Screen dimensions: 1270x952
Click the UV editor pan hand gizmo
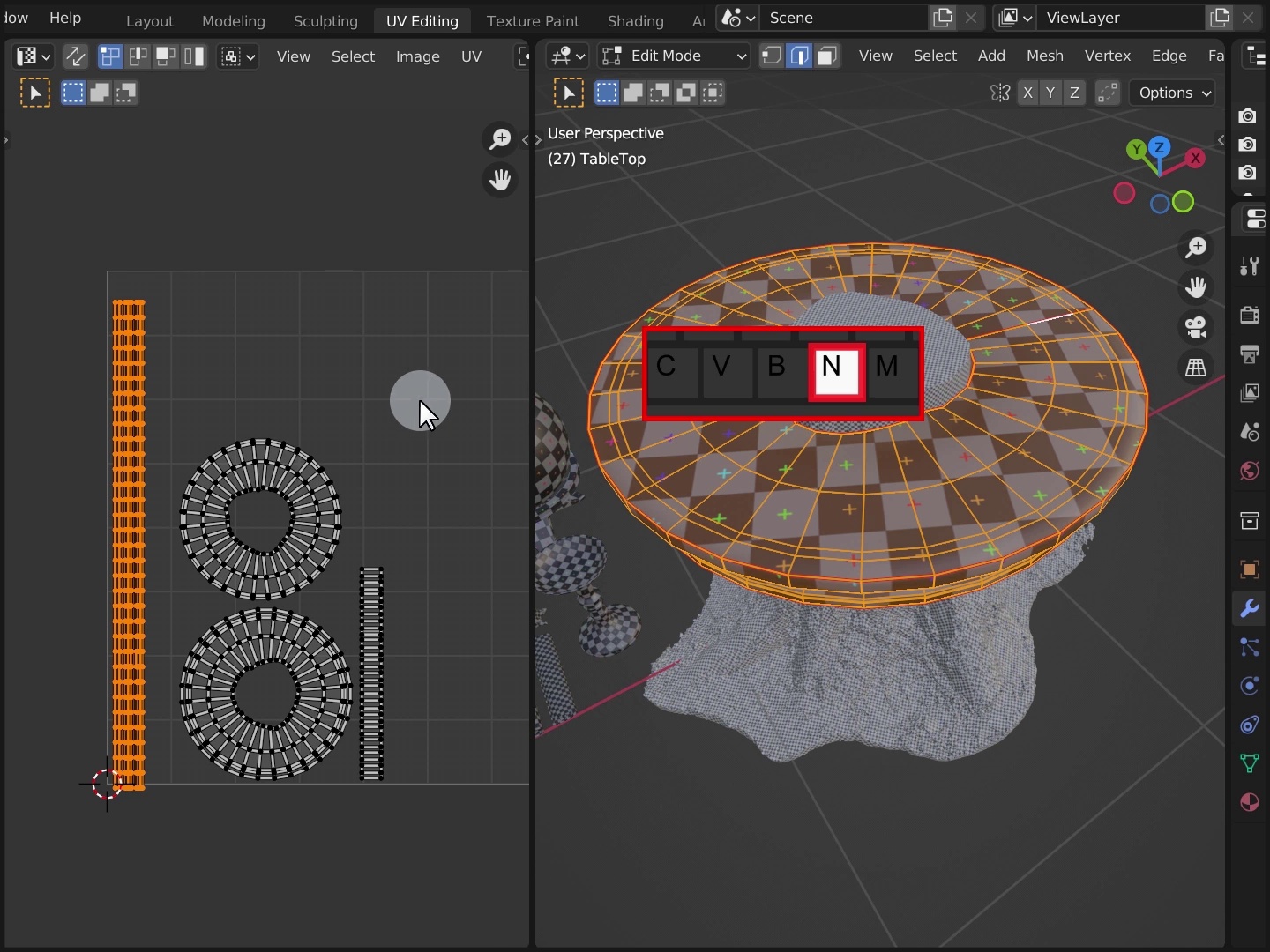(500, 180)
